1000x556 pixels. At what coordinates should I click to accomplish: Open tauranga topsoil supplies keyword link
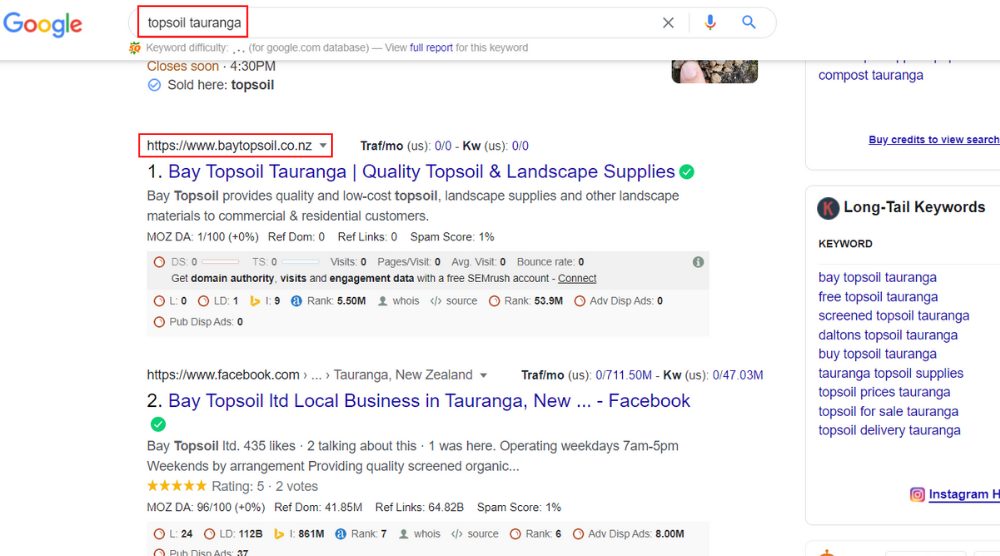coord(891,373)
